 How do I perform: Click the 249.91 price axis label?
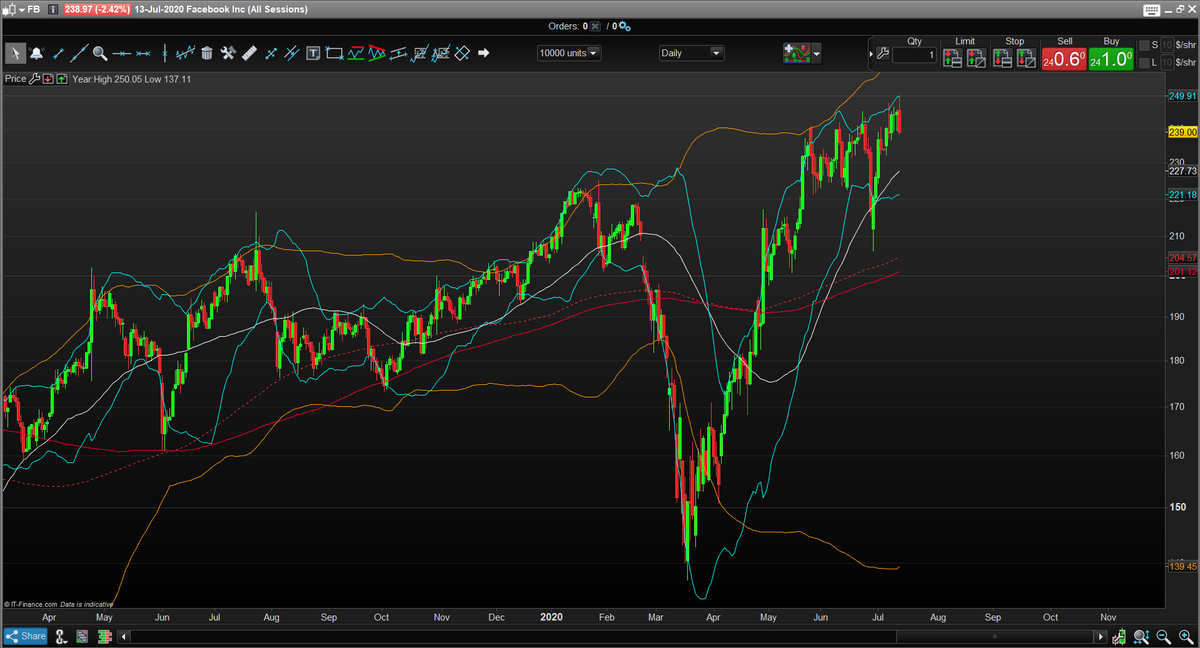(x=1182, y=96)
